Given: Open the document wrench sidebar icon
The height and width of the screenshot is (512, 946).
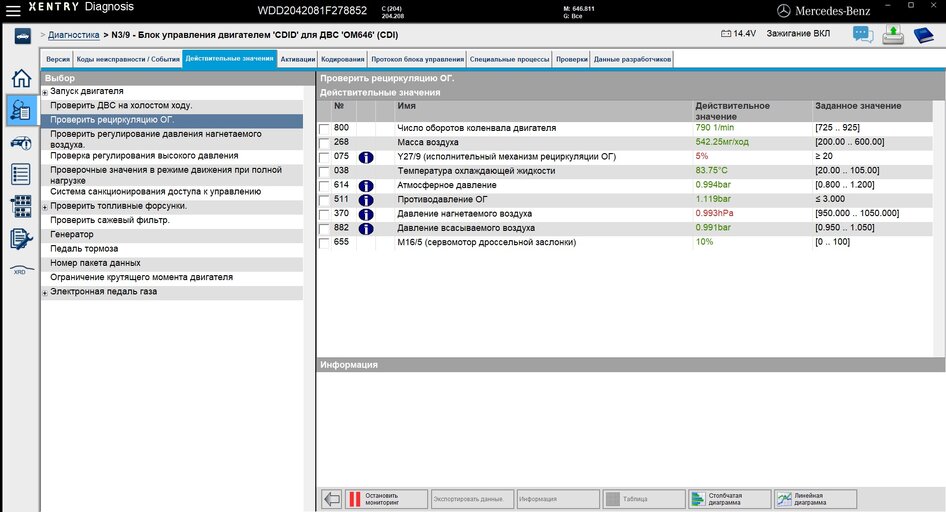Looking at the screenshot, I should [x=21, y=239].
